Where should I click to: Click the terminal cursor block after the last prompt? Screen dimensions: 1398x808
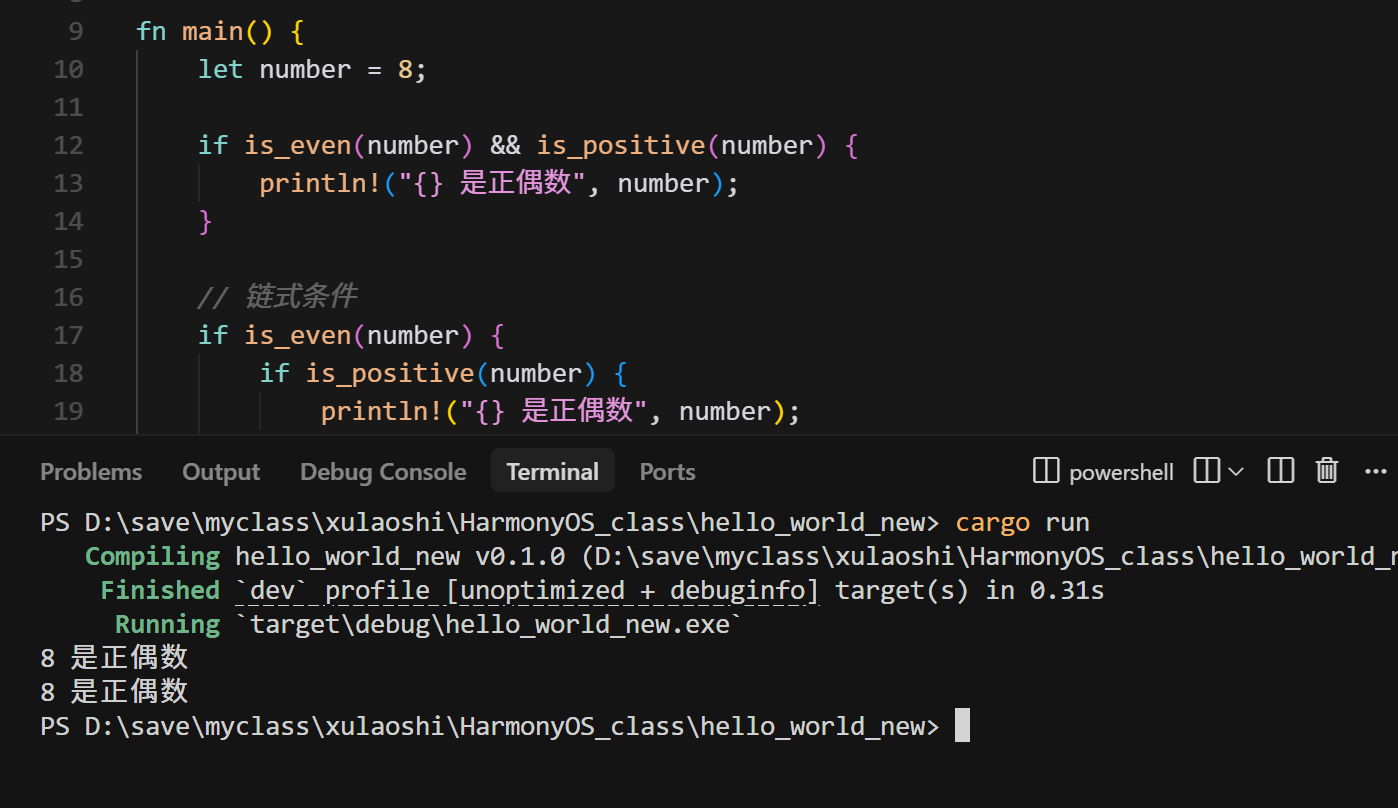click(962, 725)
